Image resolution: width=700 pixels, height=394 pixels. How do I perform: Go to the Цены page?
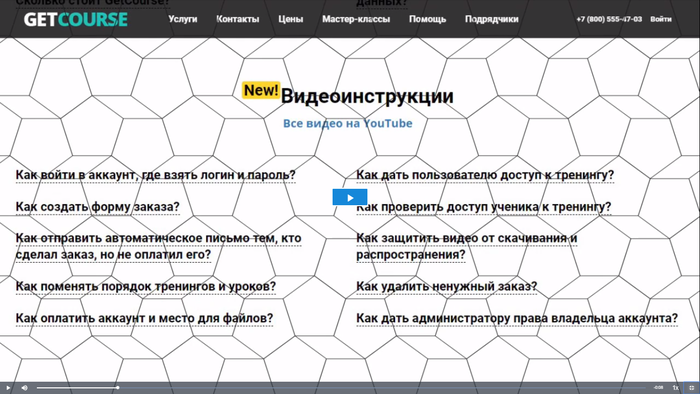point(291,19)
